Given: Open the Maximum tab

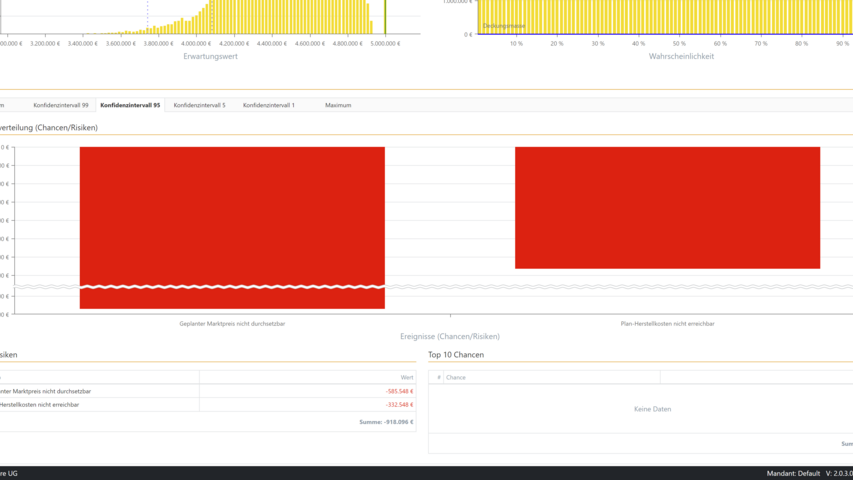Looking at the screenshot, I should (x=338, y=105).
